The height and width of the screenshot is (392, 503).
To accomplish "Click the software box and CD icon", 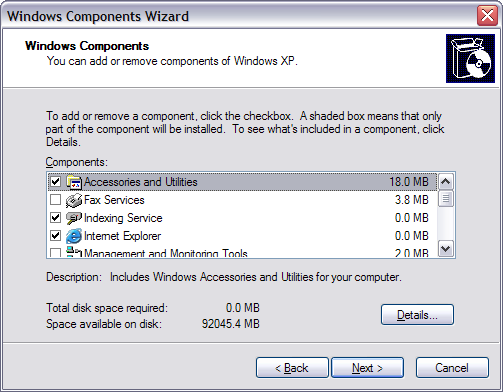I will pyautogui.click(x=470, y=58).
